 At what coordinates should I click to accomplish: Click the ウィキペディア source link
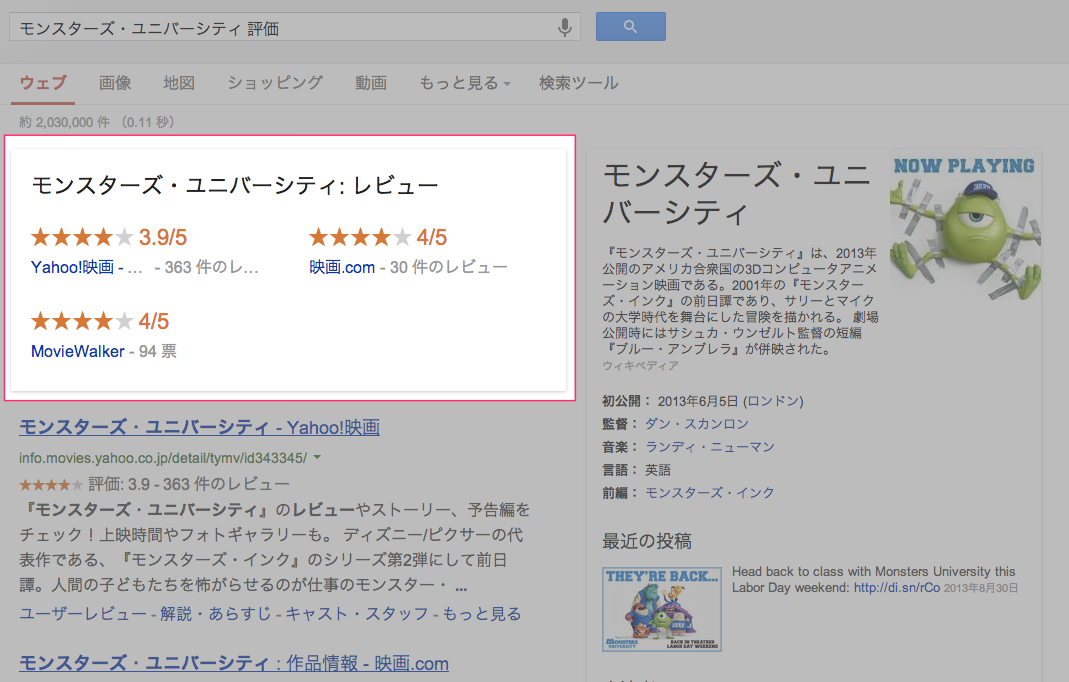(x=640, y=366)
